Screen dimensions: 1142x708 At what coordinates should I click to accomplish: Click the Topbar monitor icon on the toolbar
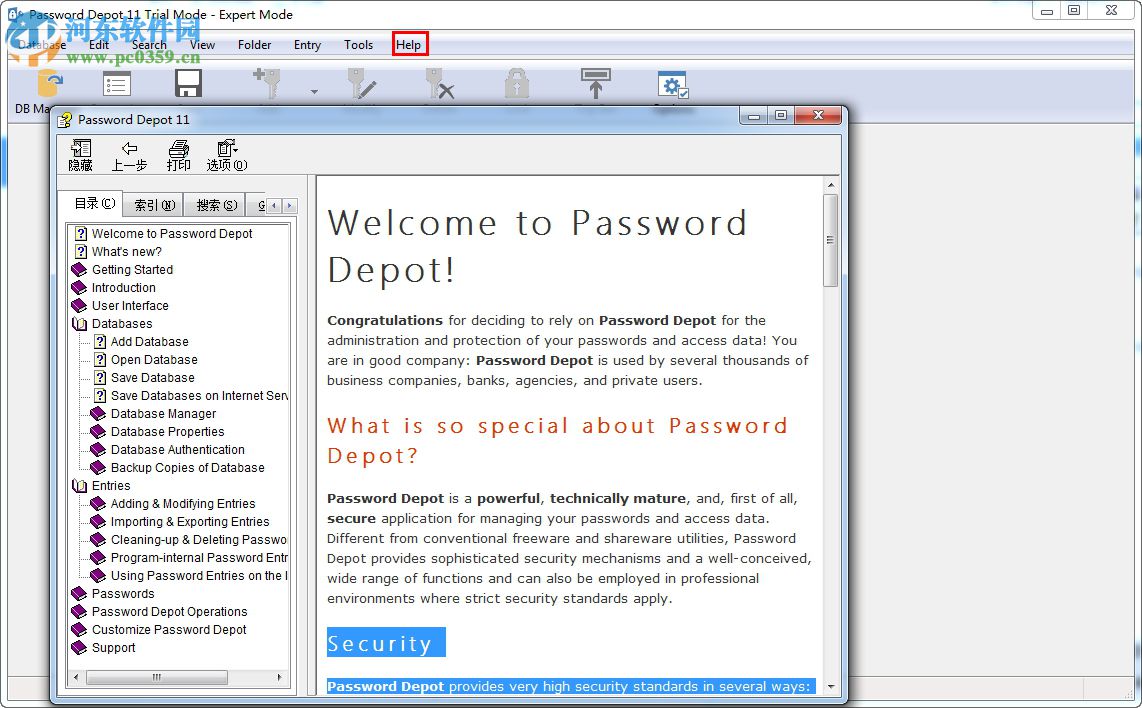(595, 85)
